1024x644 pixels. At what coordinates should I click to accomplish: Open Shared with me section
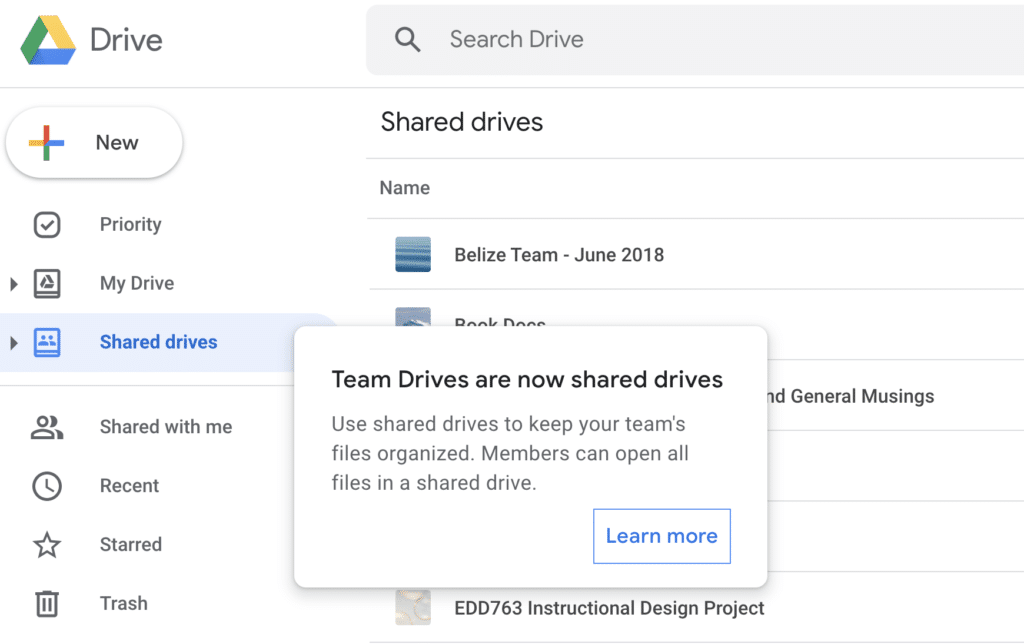tap(166, 427)
